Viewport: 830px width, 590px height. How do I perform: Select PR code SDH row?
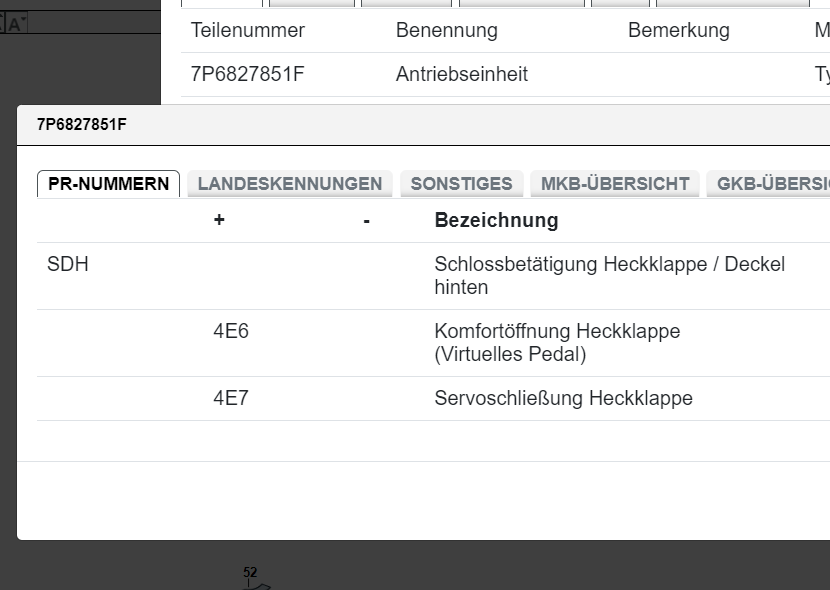(x=67, y=265)
